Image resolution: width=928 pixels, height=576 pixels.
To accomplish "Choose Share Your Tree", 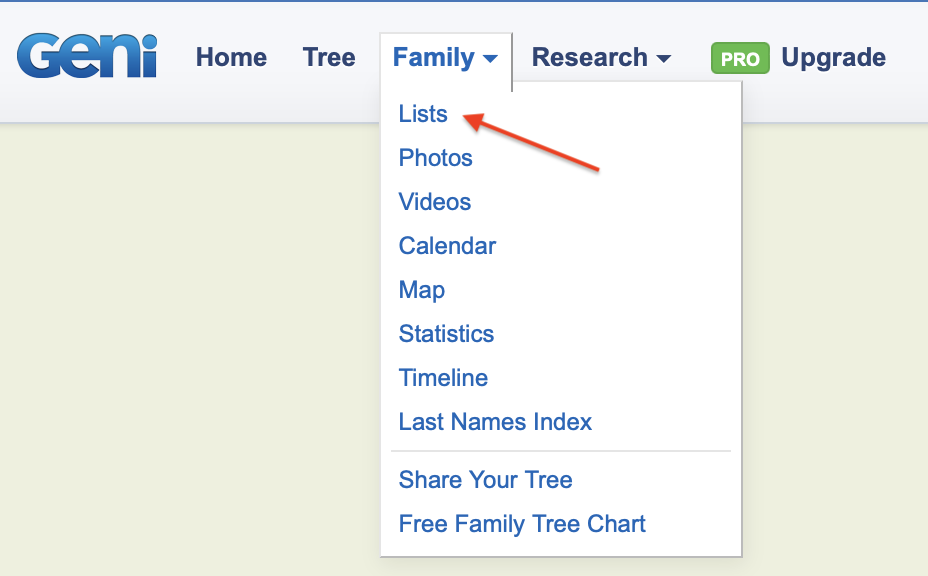I will pos(485,480).
